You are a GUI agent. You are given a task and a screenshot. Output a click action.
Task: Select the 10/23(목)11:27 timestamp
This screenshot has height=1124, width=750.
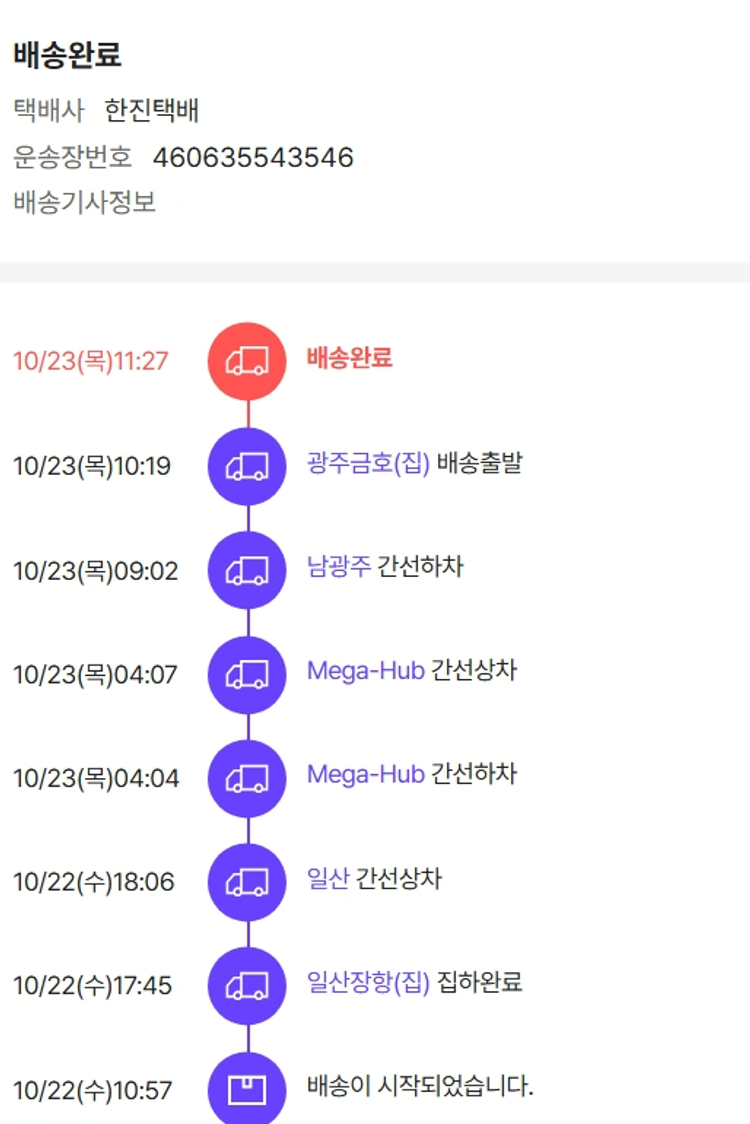click(x=91, y=361)
